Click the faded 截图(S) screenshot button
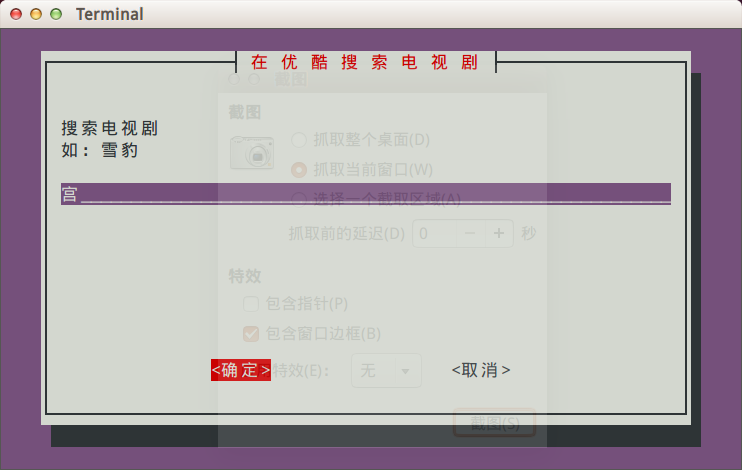Screen dimensions: 742x470 click(x=495, y=423)
